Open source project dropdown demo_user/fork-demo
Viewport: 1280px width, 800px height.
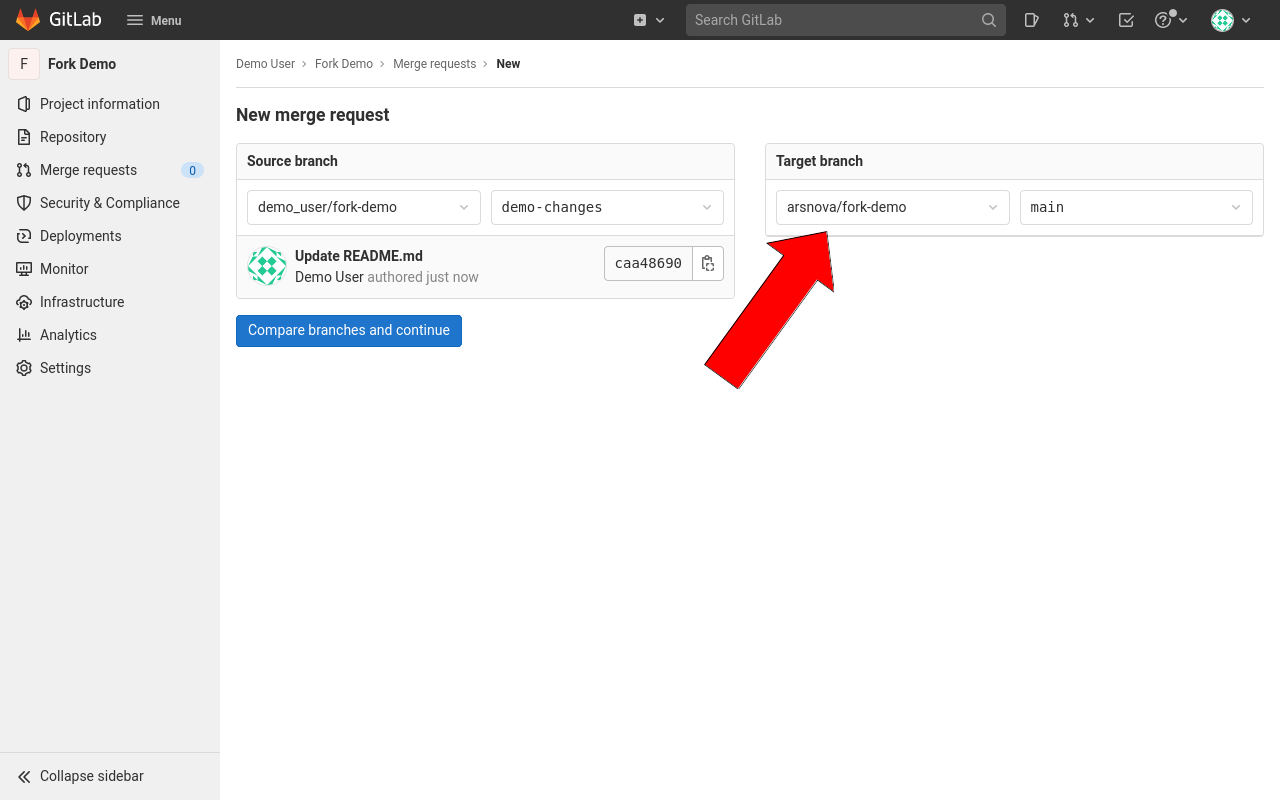[x=364, y=207]
